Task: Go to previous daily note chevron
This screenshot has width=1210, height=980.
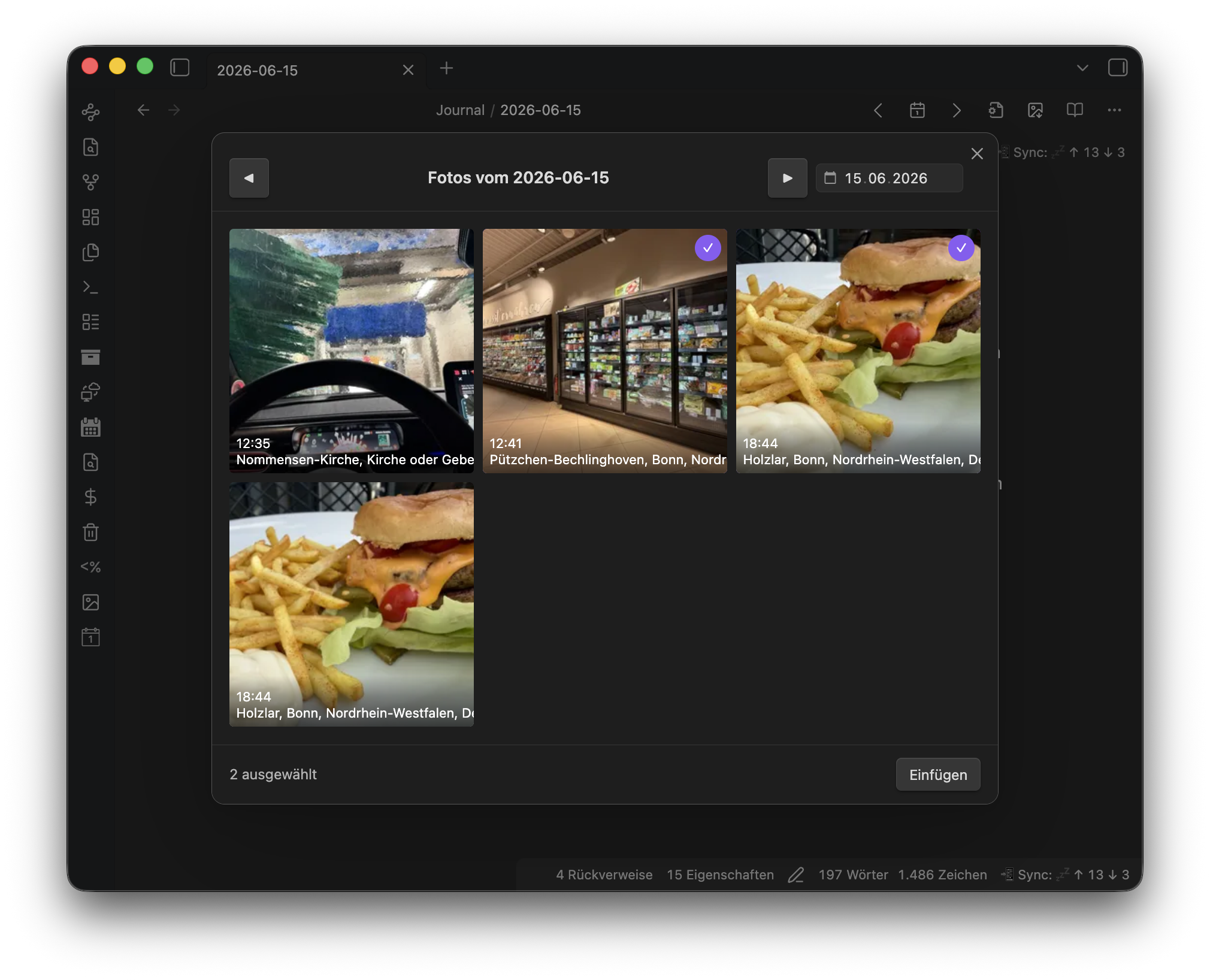Action: pos(878,110)
